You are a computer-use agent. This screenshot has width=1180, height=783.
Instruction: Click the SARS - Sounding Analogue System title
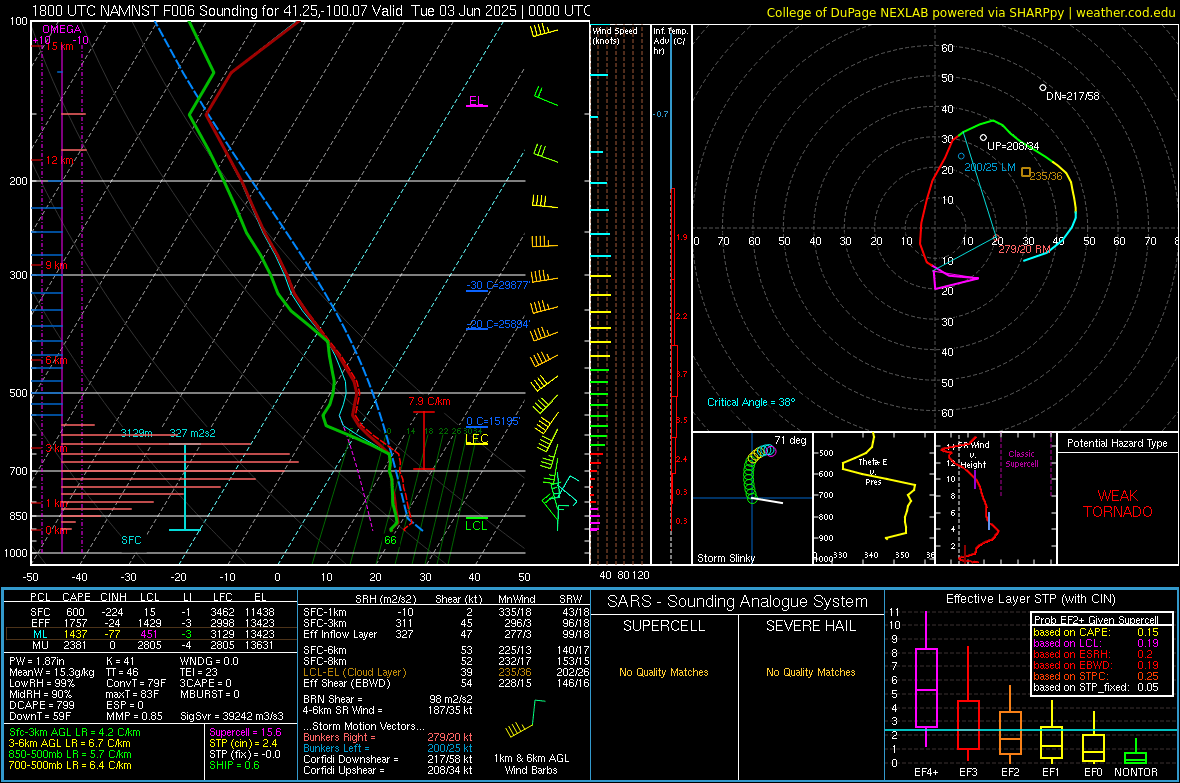(738, 602)
